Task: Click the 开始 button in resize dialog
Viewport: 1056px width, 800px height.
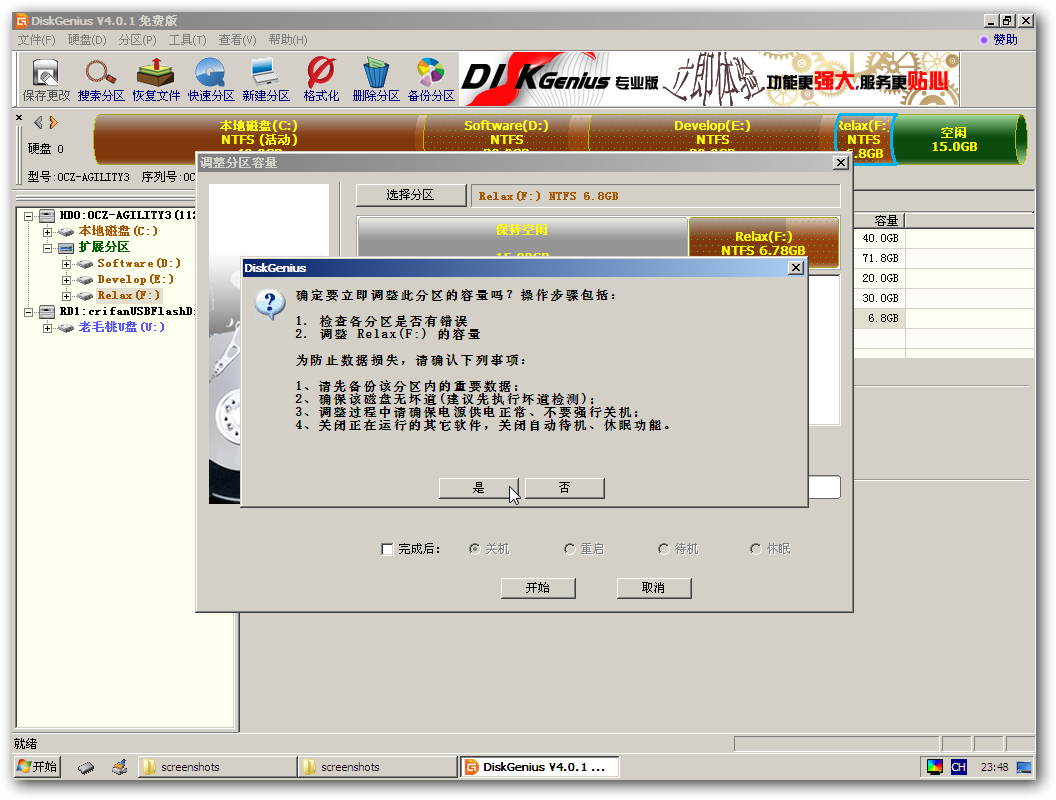Action: pyautogui.click(x=538, y=588)
